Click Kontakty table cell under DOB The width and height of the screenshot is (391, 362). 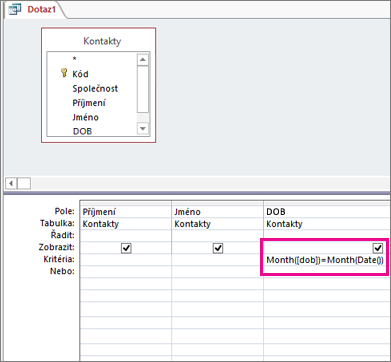pyautogui.click(x=327, y=224)
